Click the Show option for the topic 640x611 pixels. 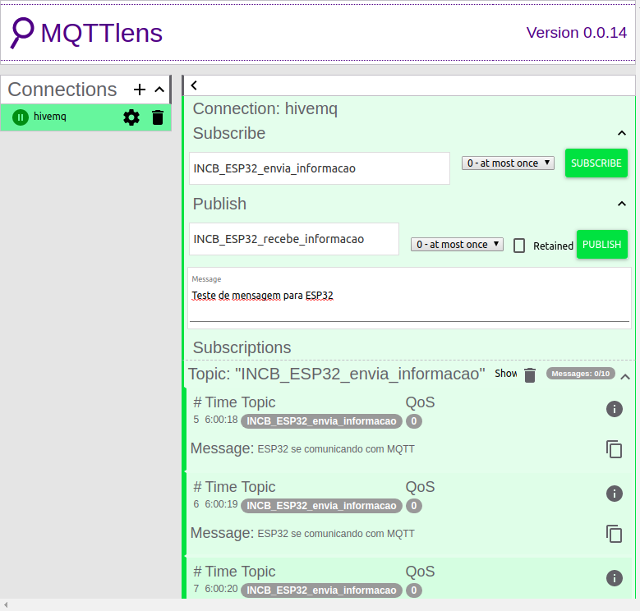click(506, 373)
